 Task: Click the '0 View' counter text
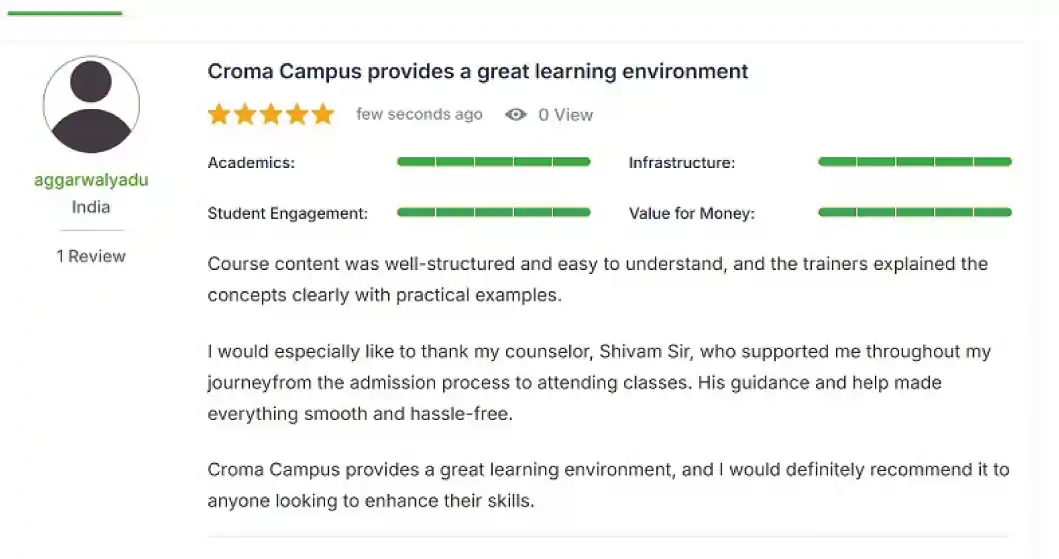565,115
